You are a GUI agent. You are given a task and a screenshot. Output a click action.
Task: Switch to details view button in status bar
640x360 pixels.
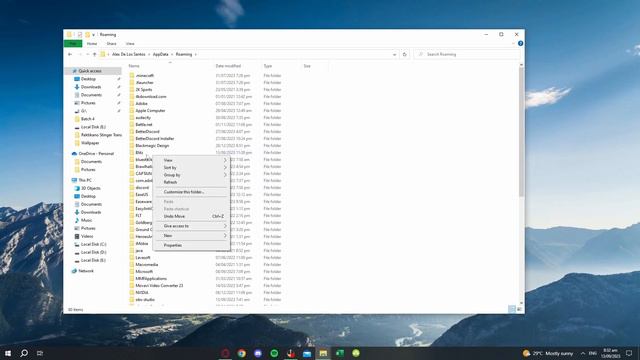coord(512,309)
